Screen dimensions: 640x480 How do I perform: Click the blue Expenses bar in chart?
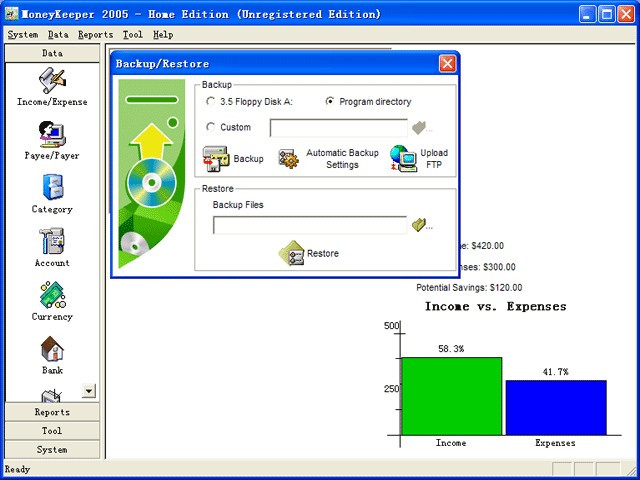556,408
